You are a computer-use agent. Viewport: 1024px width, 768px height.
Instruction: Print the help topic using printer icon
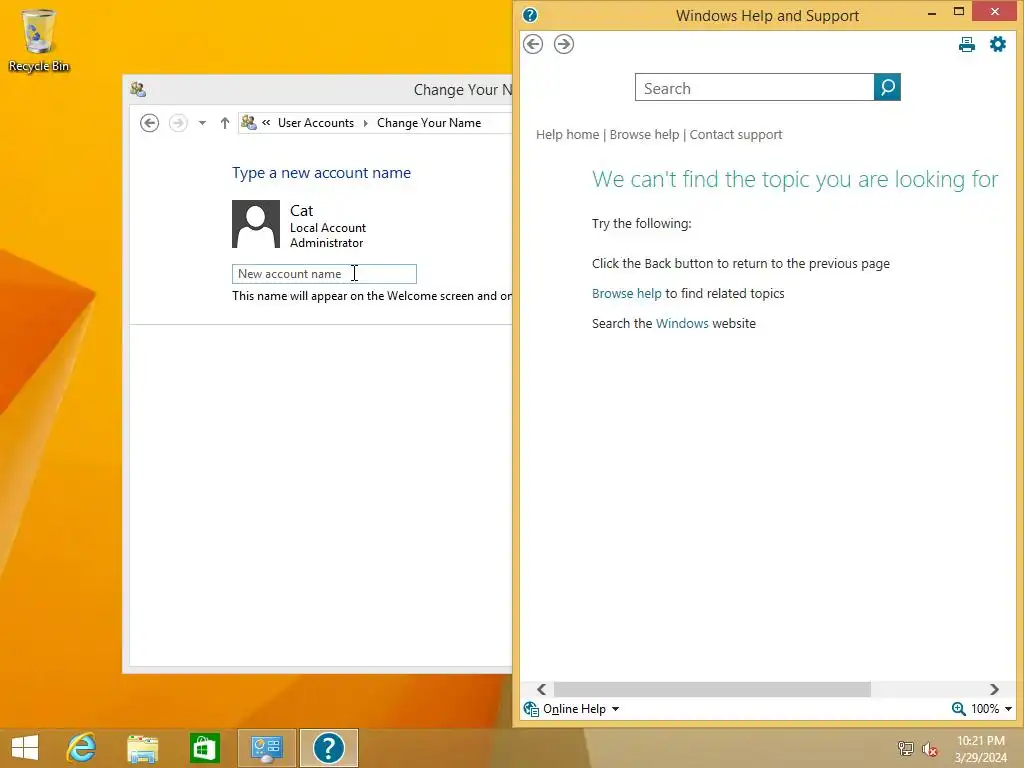[967, 44]
